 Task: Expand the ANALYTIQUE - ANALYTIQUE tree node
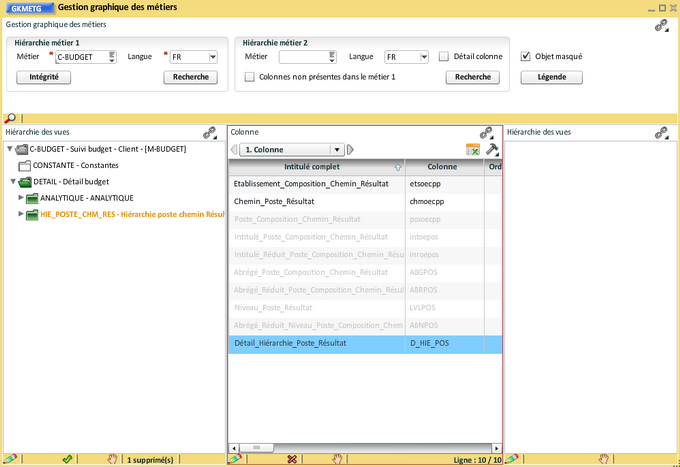point(21,198)
